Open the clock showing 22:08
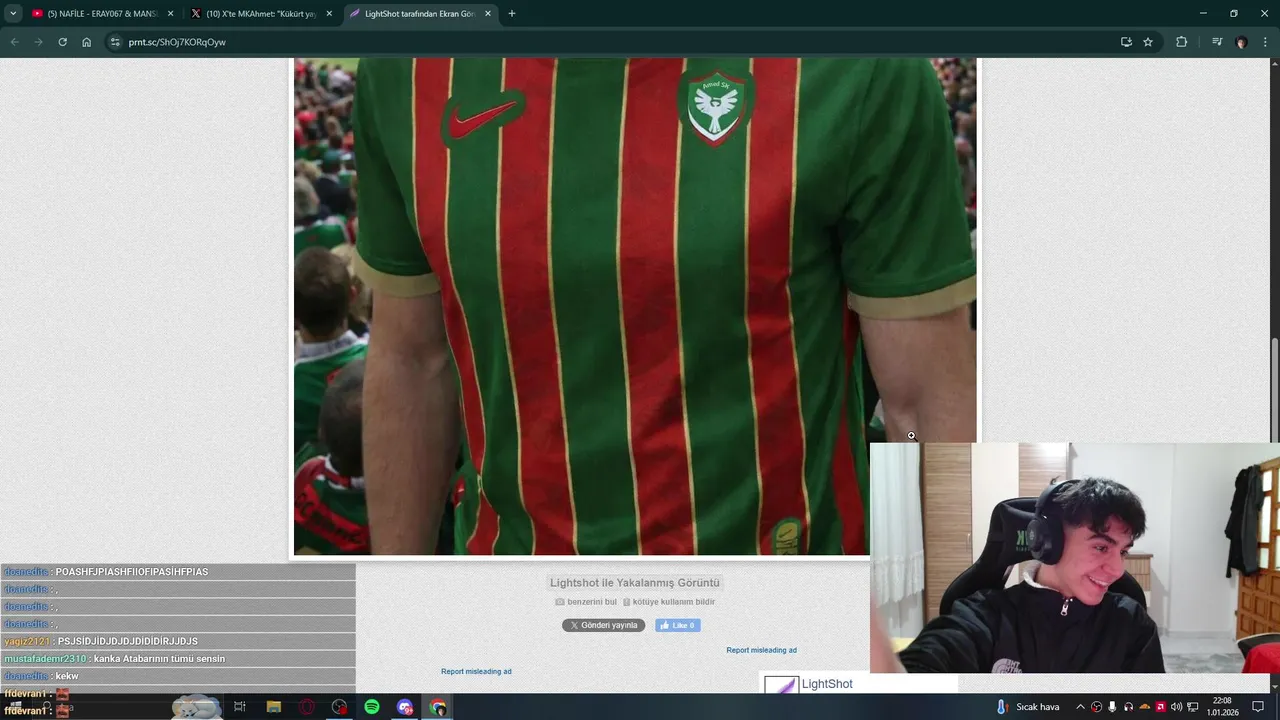 [1222, 707]
